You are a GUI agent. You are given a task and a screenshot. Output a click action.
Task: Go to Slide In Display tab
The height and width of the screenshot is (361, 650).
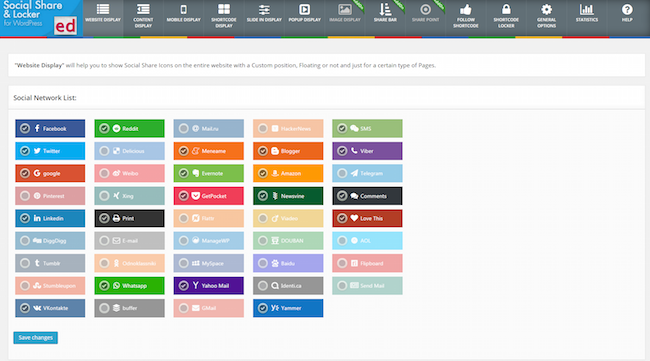pyautogui.click(x=264, y=18)
